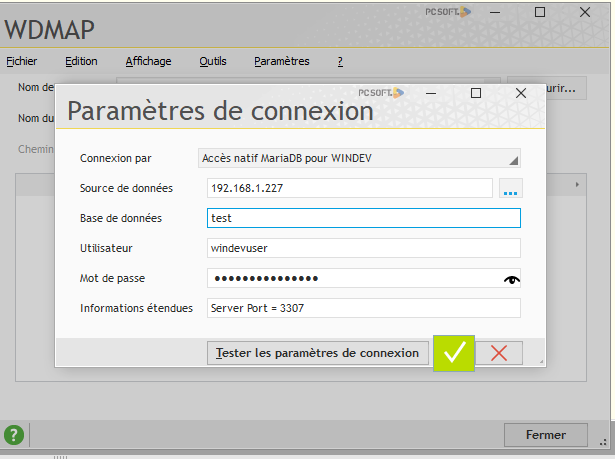This screenshot has width=615, height=459.
Task: Cancel the dialog with red X
Action: coord(499,353)
